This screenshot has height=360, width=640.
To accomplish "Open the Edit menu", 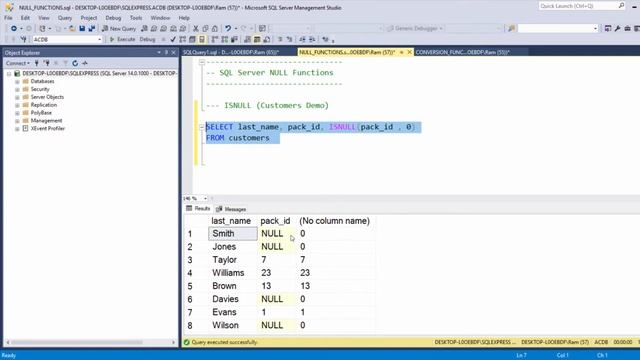I will pos(25,18).
